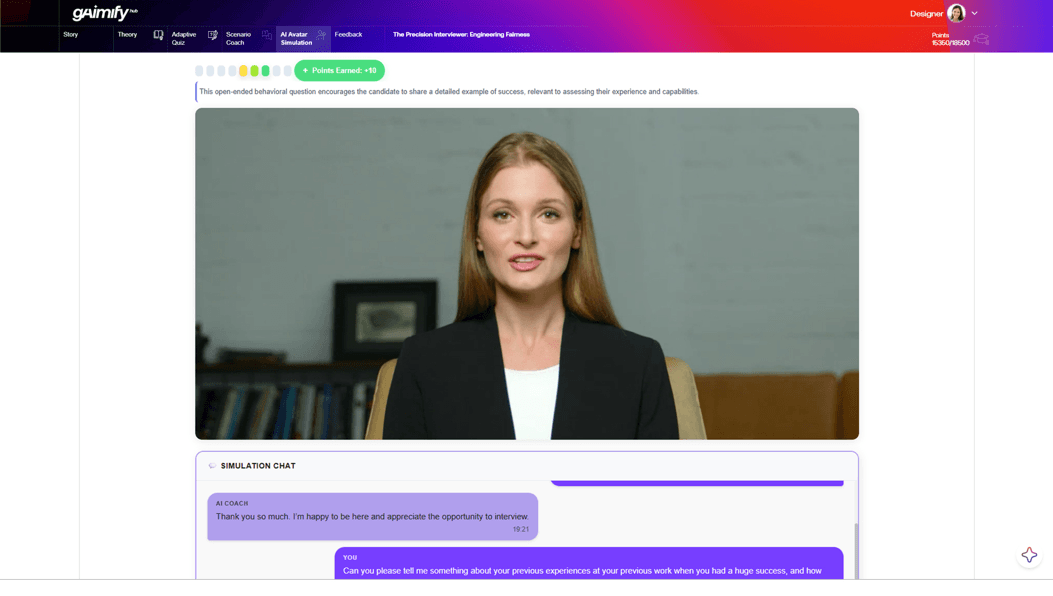
Task: Click the quiz pencil icon beside Adaptive Quiz
Action: pyautogui.click(x=212, y=34)
